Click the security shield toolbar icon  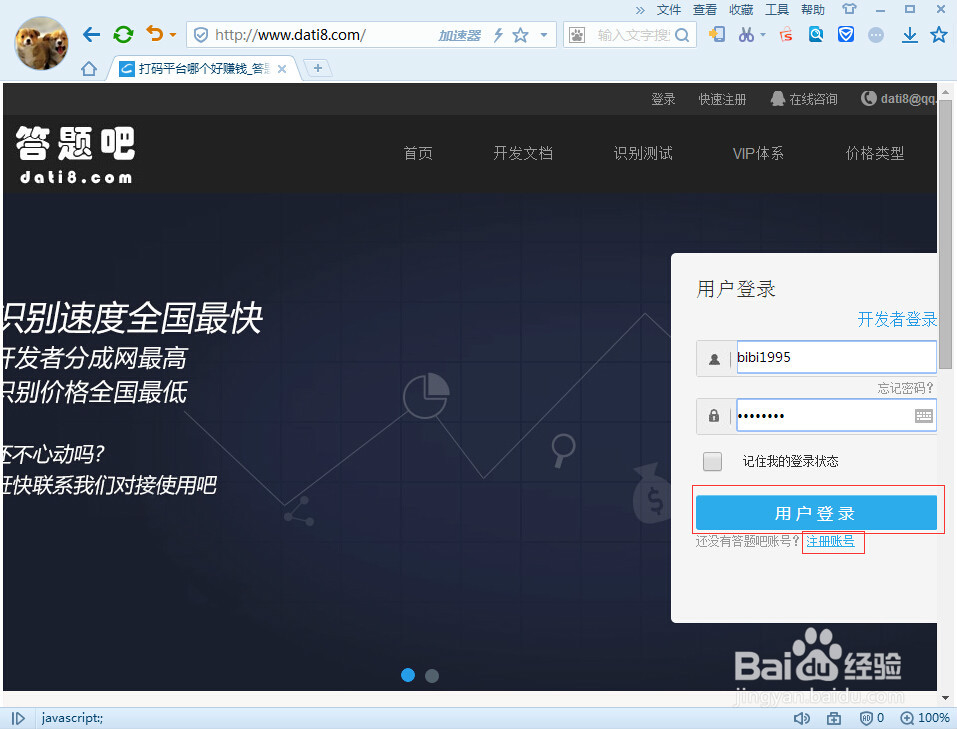(x=847, y=34)
